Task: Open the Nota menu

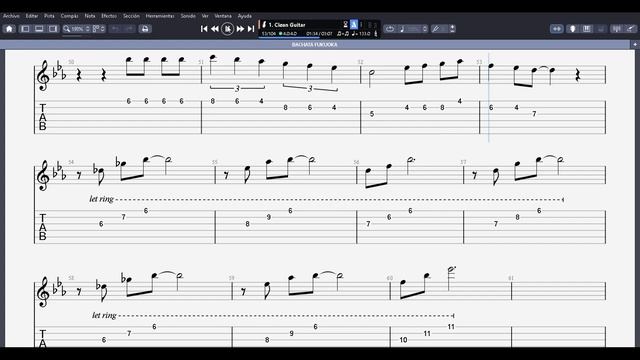Action: click(90, 16)
